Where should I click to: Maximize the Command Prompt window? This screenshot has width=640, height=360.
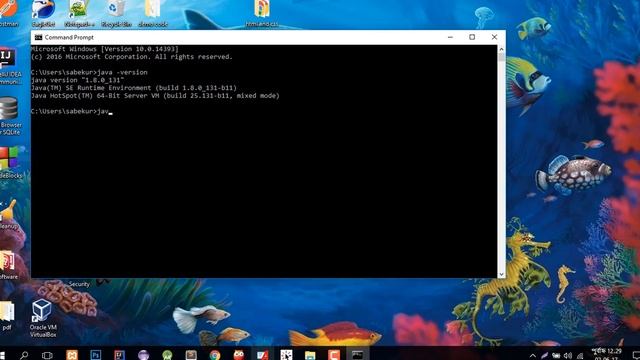472,37
